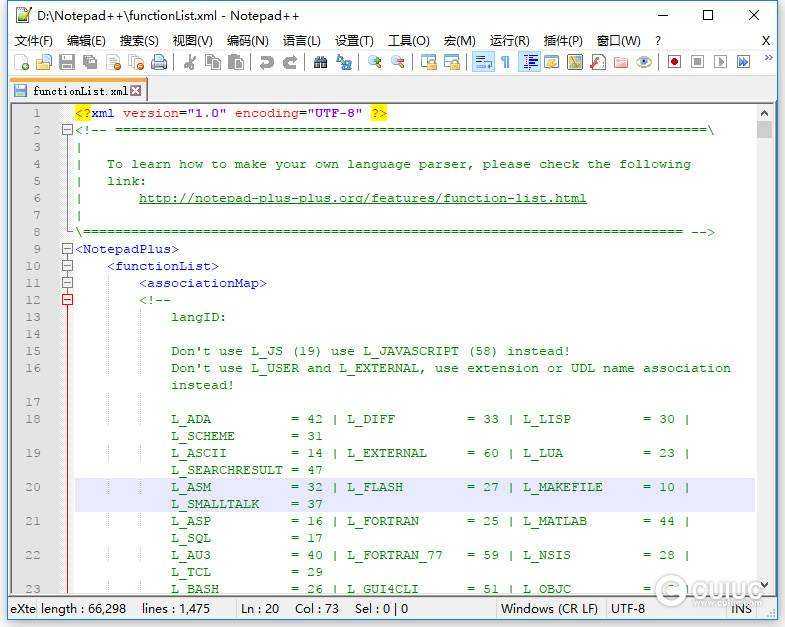Toggle Word Wrap in the toolbar
785x627 pixels.
point(483,62)
